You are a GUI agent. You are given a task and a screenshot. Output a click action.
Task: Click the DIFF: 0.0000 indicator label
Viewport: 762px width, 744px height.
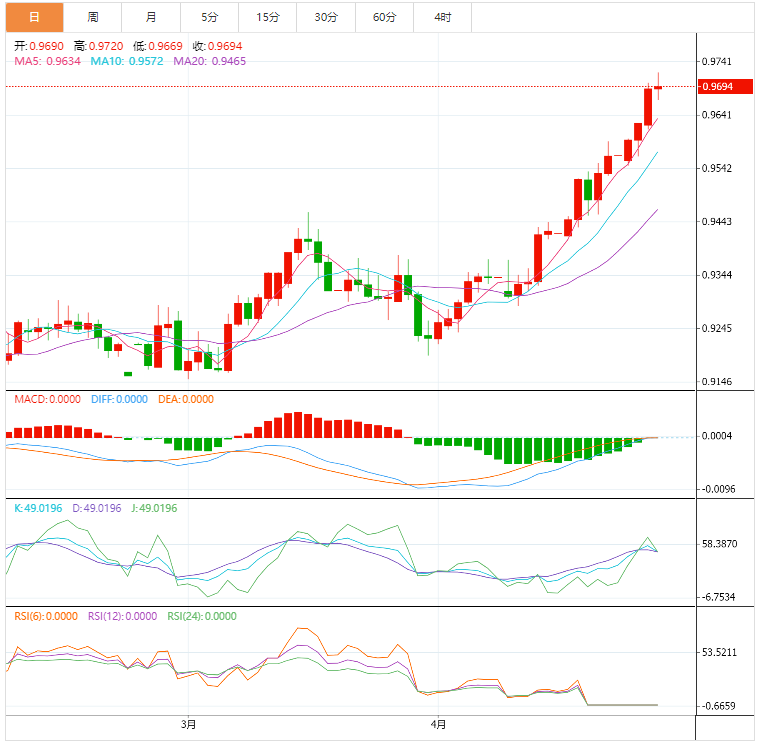[x=120, y=399]
